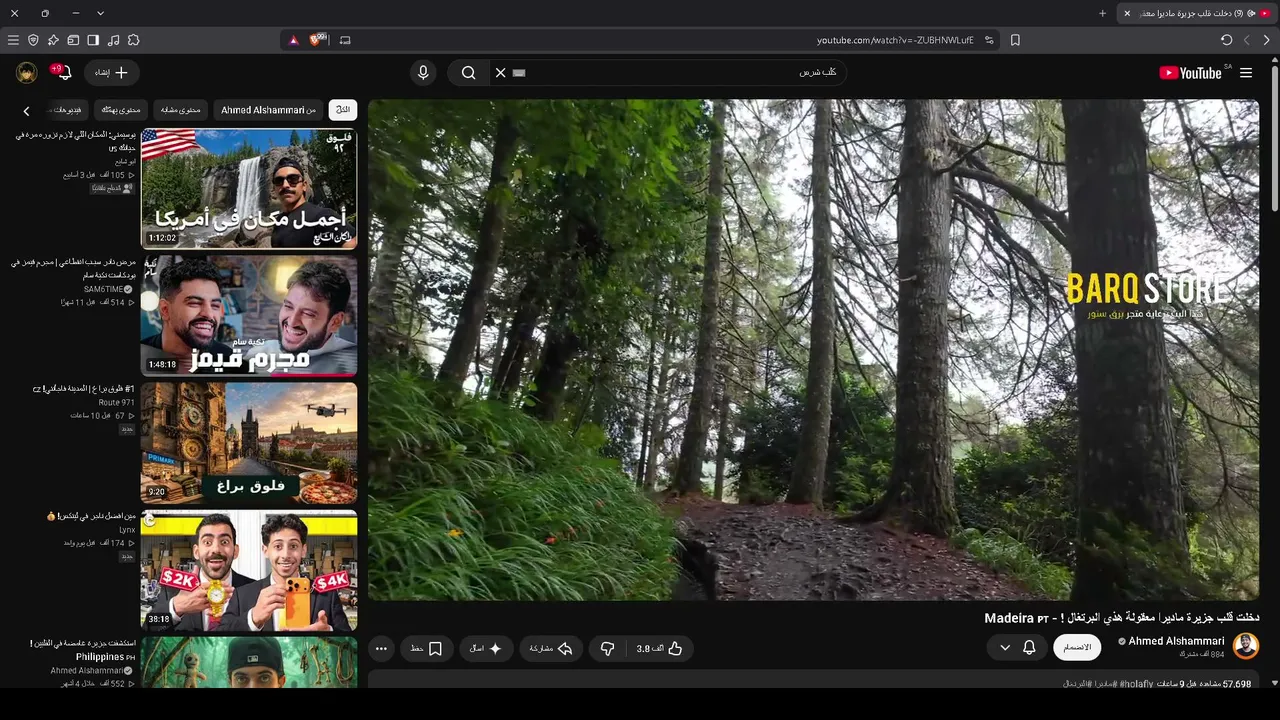Save the video (حفظ)
This screenshot has width=1280, height=720.
pyautogui.click(x=427, y=649)
